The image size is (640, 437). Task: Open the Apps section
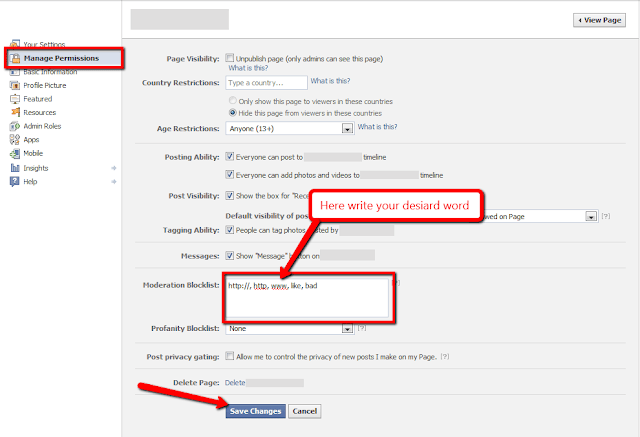tap(31, 140)
